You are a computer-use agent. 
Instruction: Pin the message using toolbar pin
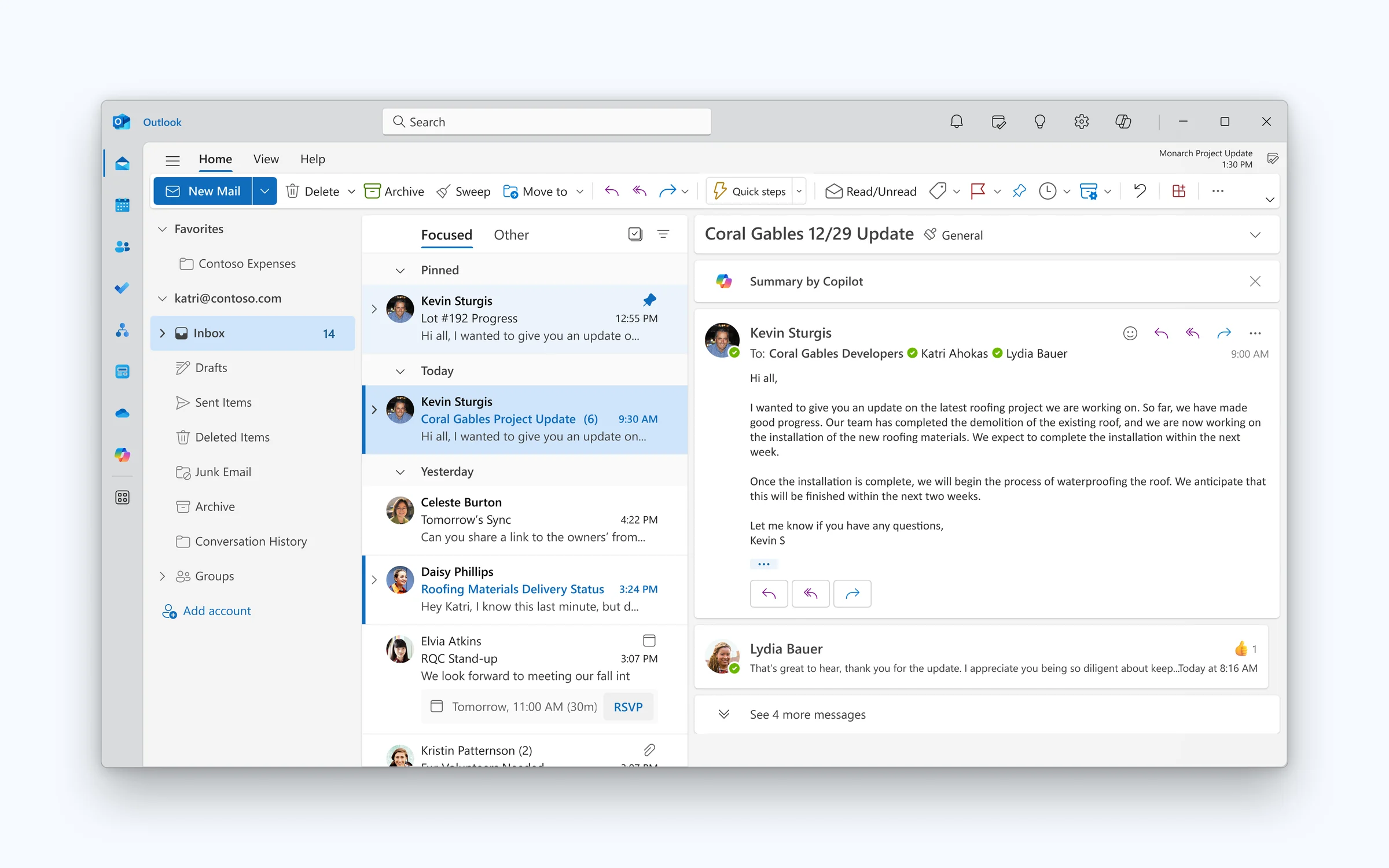click(x=1020, y=191)
